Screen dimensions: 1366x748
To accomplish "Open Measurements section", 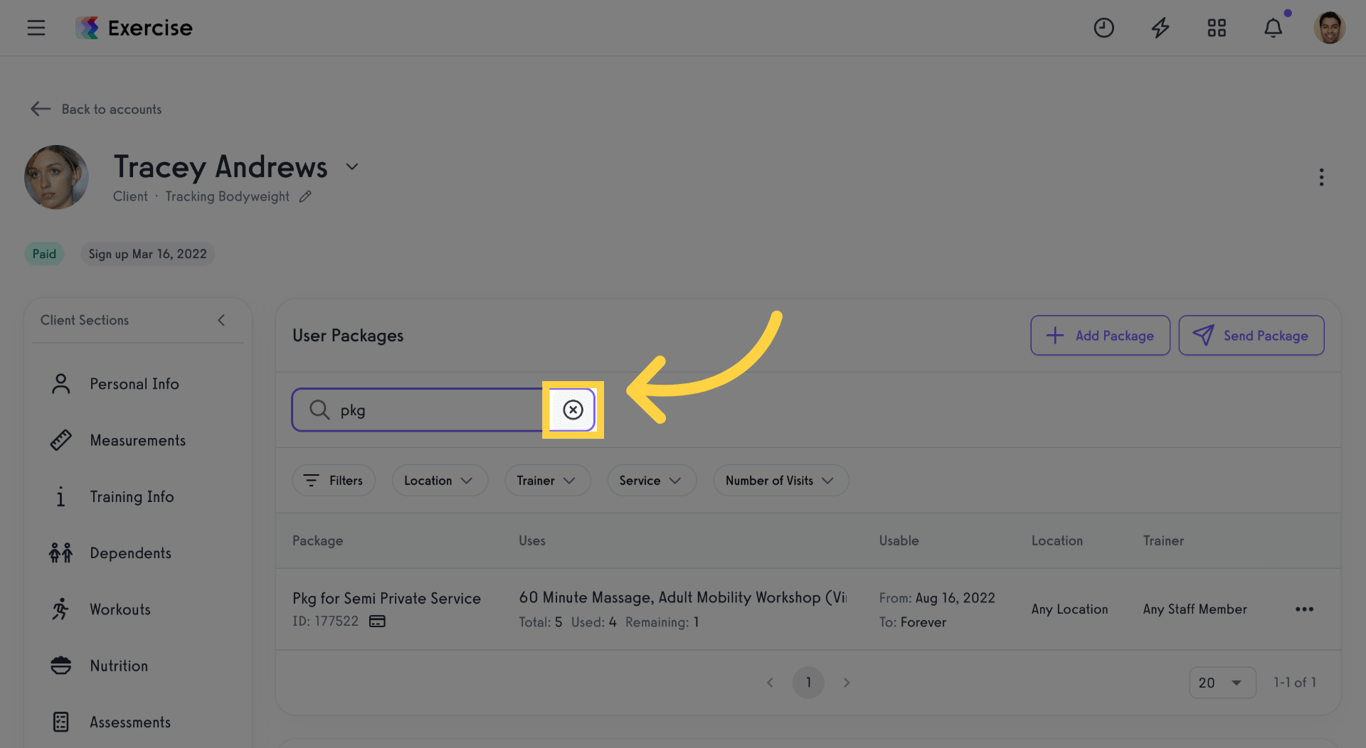I will tap(138, 440).
